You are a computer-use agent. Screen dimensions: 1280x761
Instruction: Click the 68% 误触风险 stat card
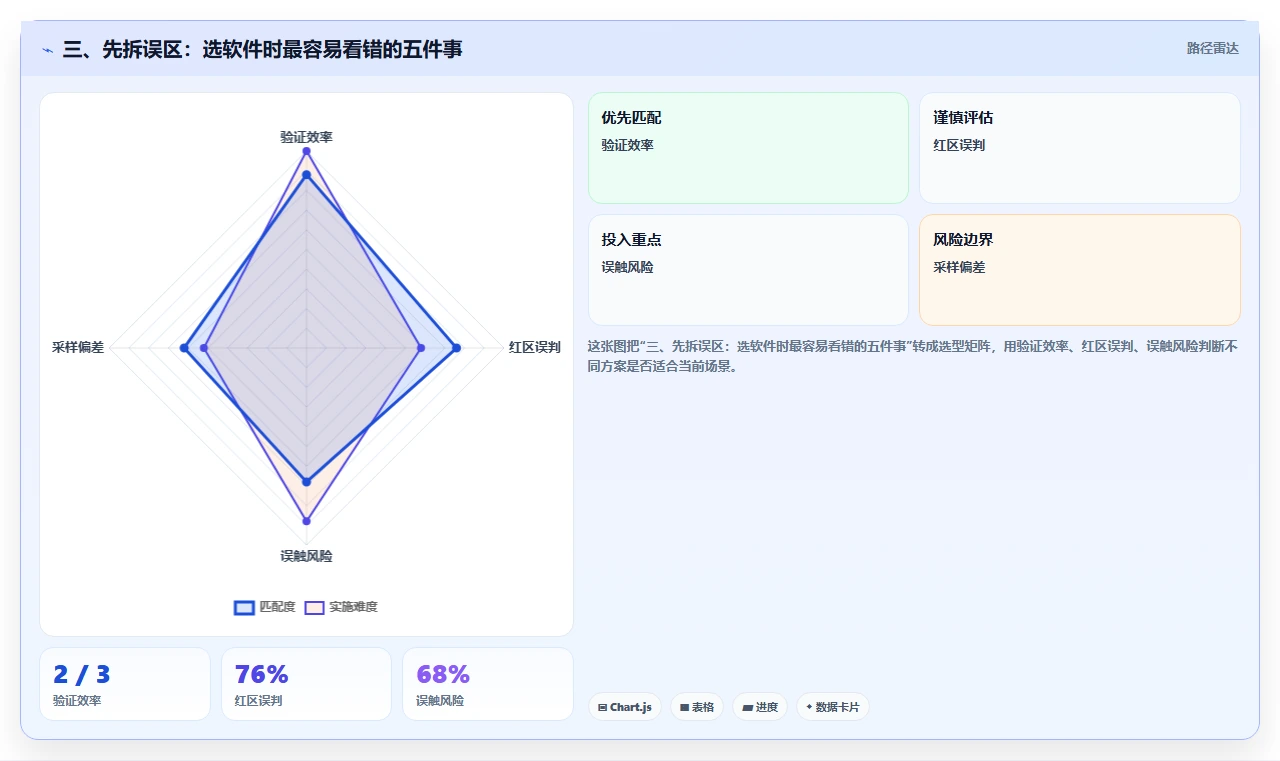pyautogui.click(x=488, y=684)
